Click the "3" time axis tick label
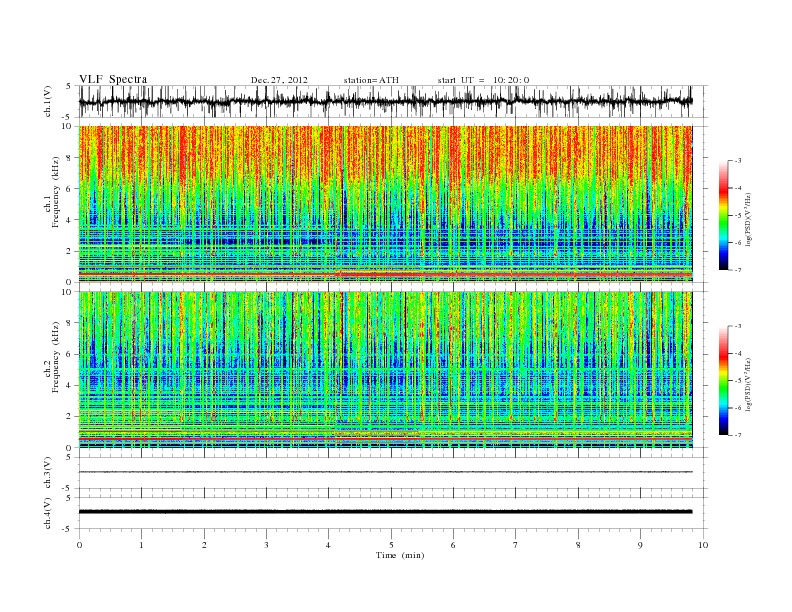This screenshot has height=612, width=792. point(266,545)
